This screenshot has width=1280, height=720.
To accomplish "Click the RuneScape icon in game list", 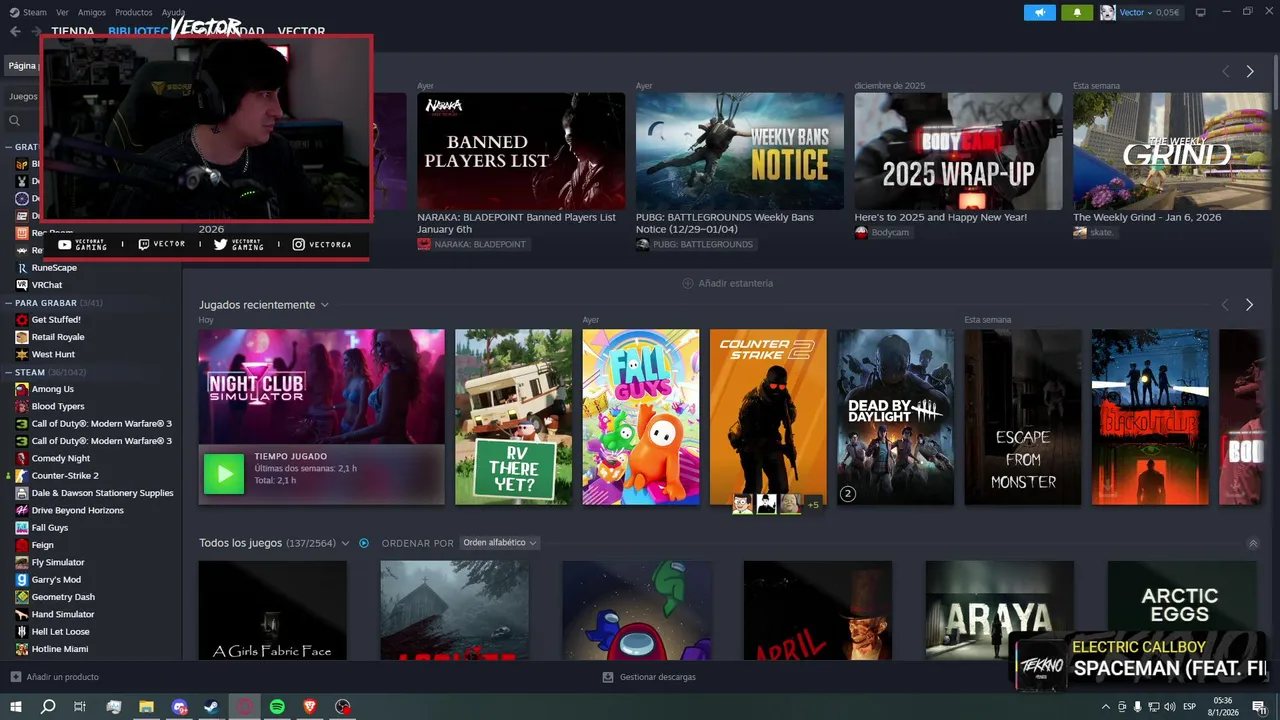I will [22, 268].
